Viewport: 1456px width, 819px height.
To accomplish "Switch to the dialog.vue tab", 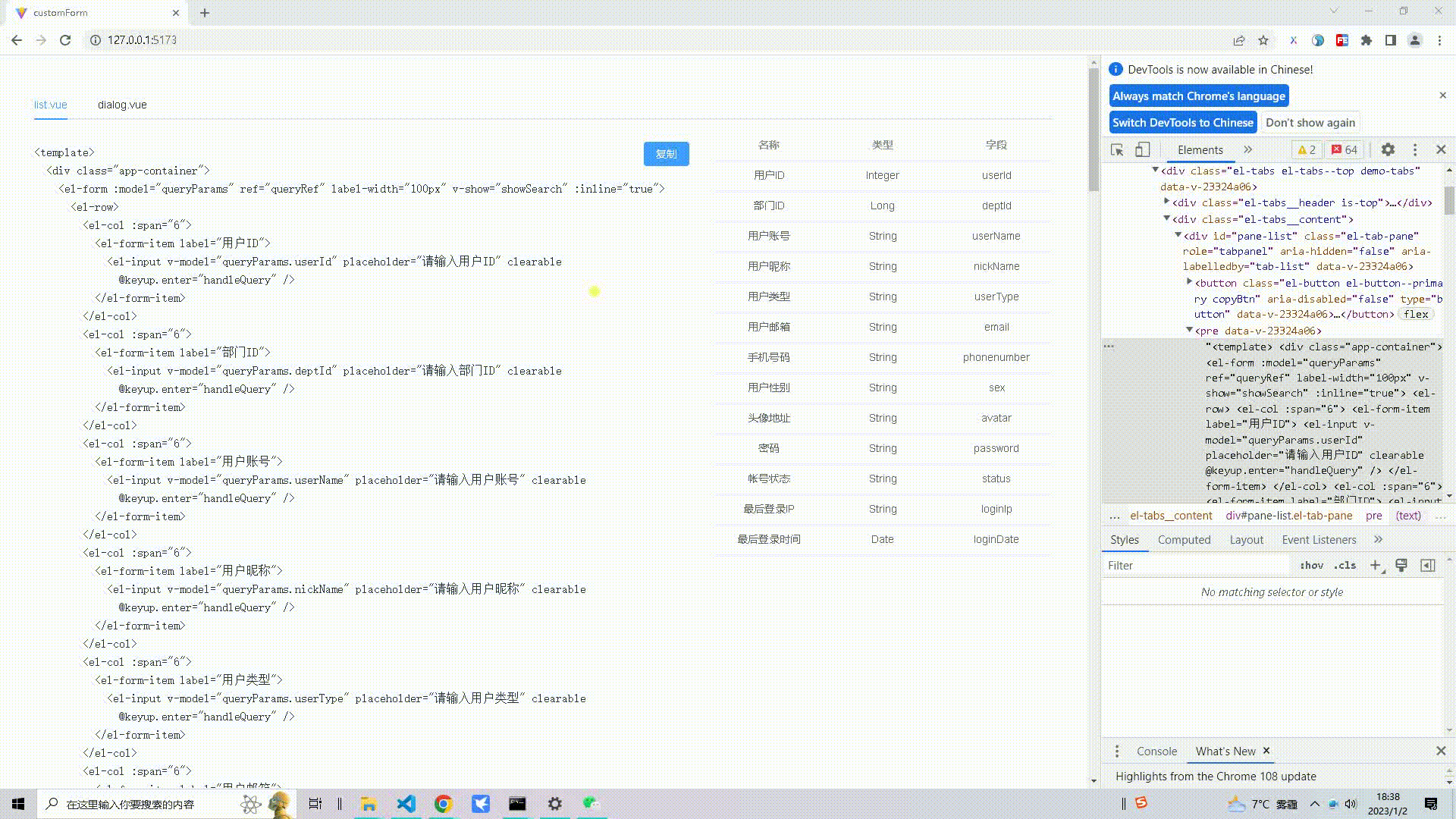I will point(122,105).
